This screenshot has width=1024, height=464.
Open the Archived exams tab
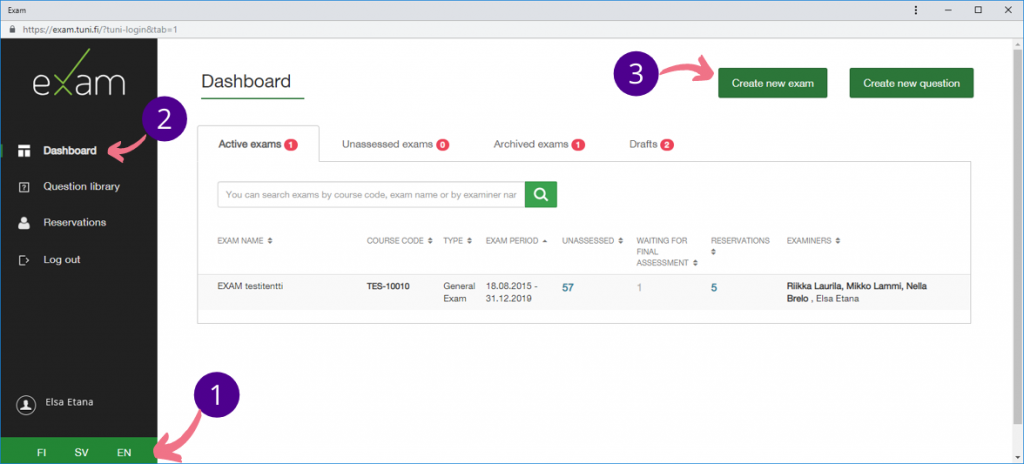tap(538, 144)
